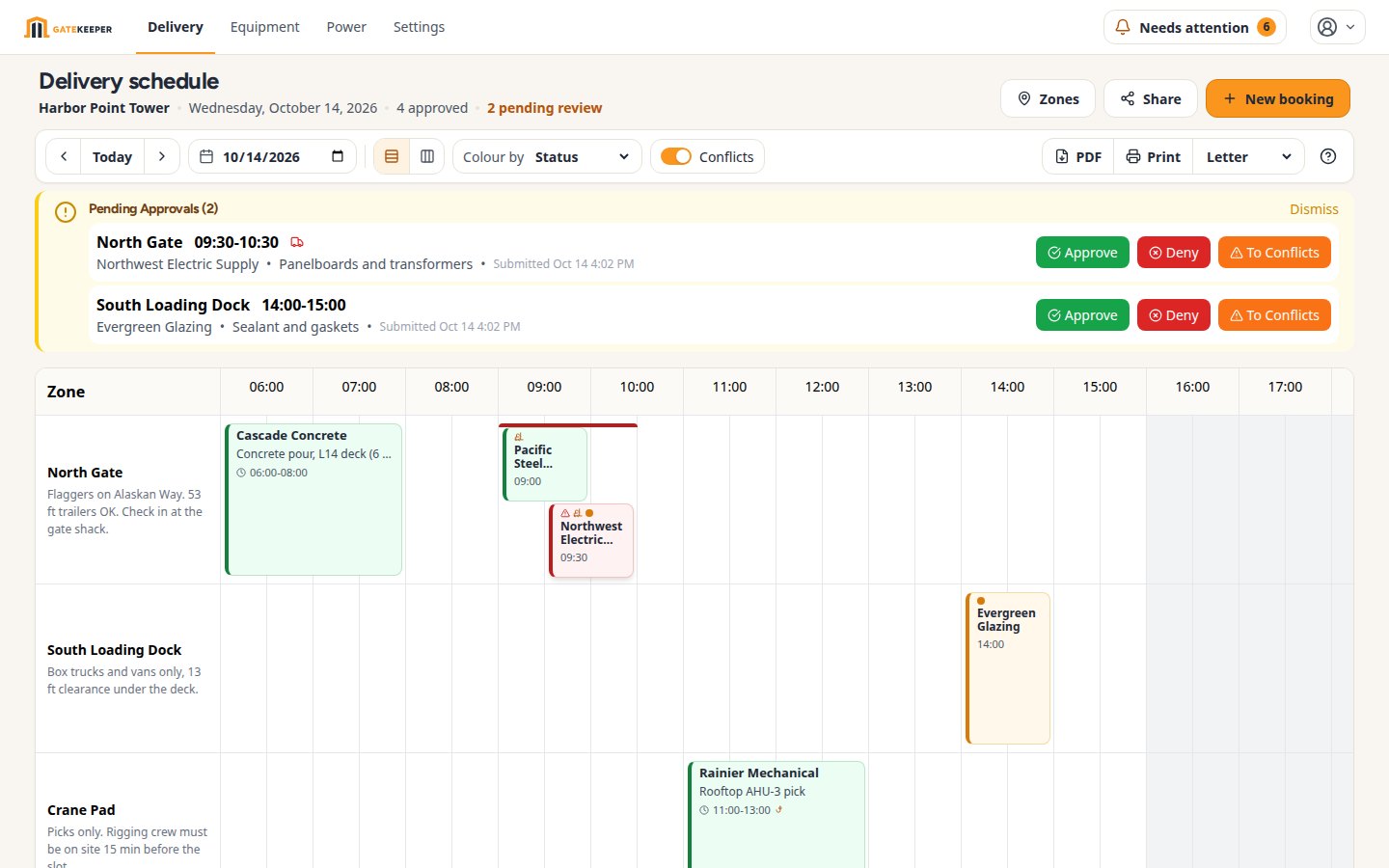Image resolution: width=1389 pixels, height=868 pixels.
Task: Click the '4 approved' status text
Action: coord(432,108)
